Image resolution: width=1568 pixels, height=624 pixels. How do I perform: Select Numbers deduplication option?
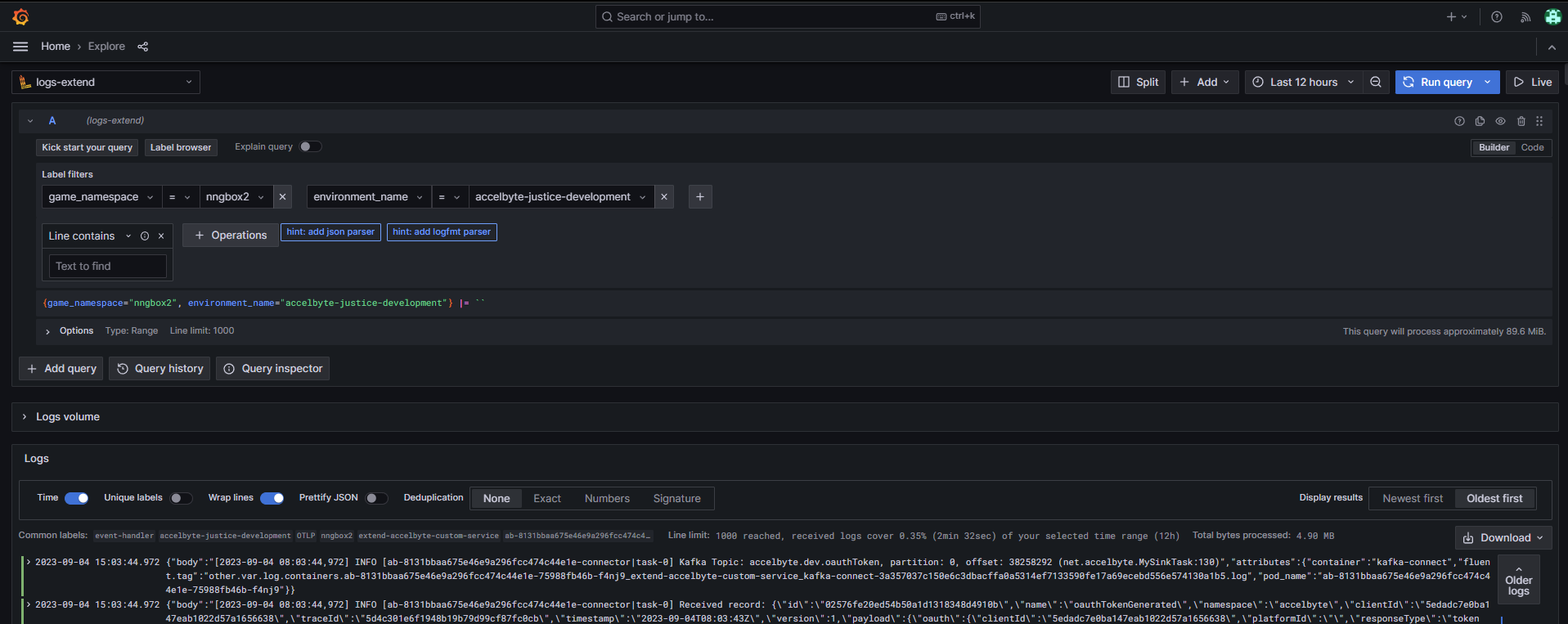tap(607, 498)
